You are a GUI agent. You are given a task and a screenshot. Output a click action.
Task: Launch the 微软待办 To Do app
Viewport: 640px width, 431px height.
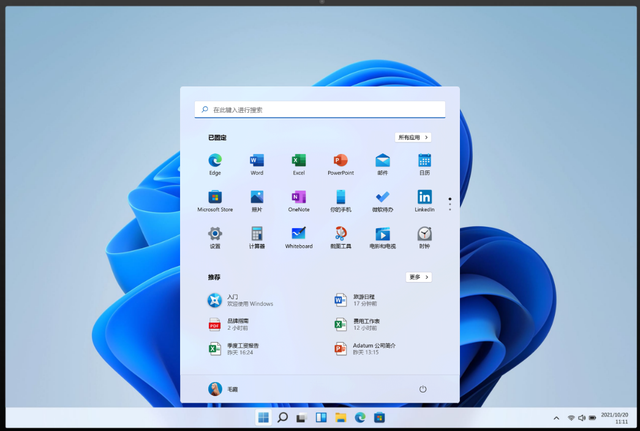[382, 201]
